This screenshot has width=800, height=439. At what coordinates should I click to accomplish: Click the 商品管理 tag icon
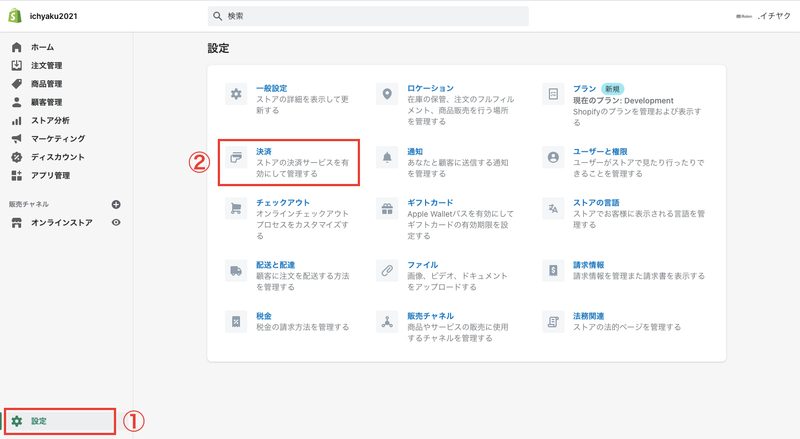pyautogui.click(x=16, y=84)
